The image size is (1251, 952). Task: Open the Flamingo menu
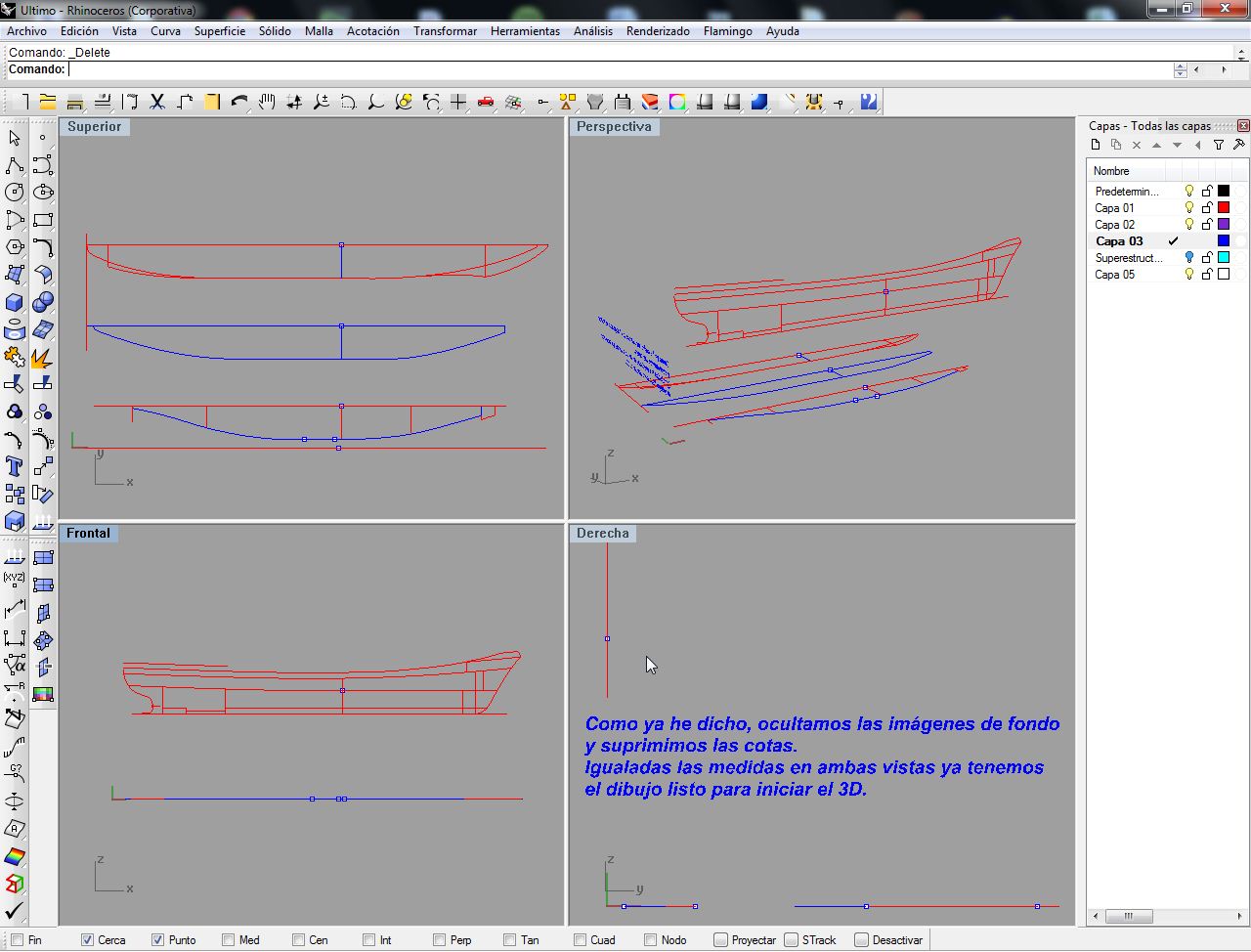[x=728, y=31]
